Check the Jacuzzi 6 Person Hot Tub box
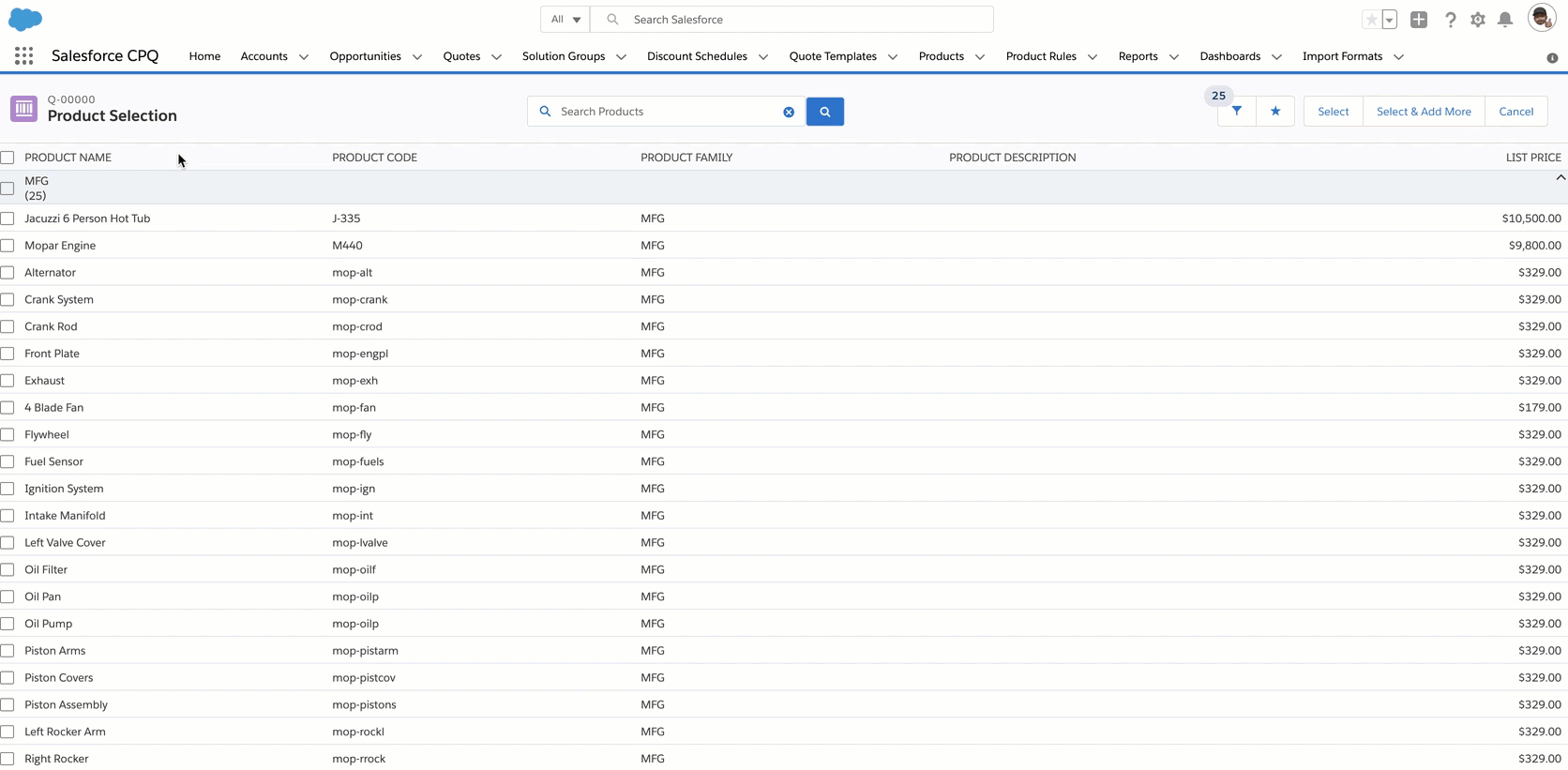This screenshot has width=1568, height=770. pyautogui.click(x=8, y=219)
